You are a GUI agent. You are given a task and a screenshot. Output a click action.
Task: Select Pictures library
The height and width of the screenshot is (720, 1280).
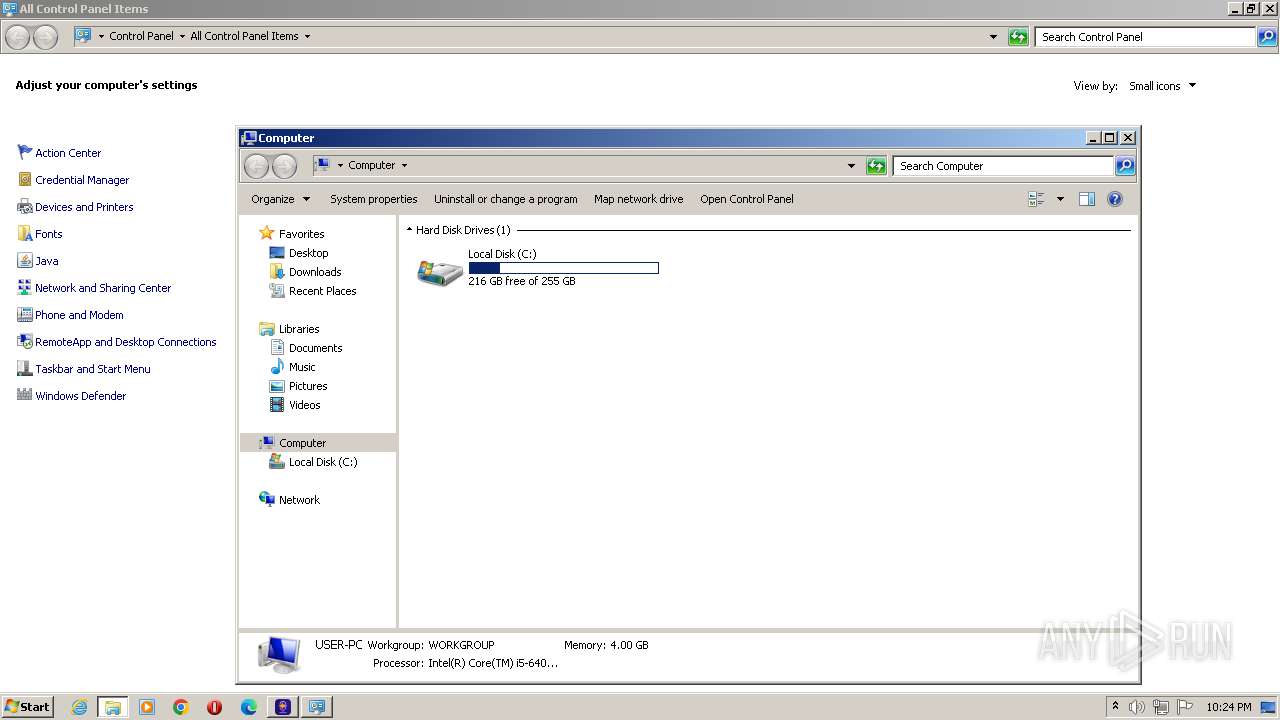(308, 386)
